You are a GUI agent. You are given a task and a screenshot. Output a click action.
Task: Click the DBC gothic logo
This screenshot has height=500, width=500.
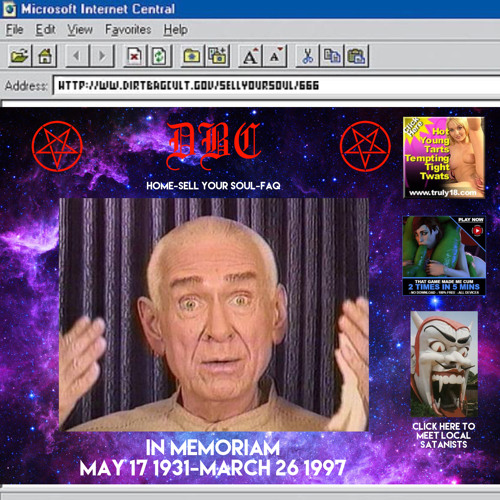coord(213,146)
